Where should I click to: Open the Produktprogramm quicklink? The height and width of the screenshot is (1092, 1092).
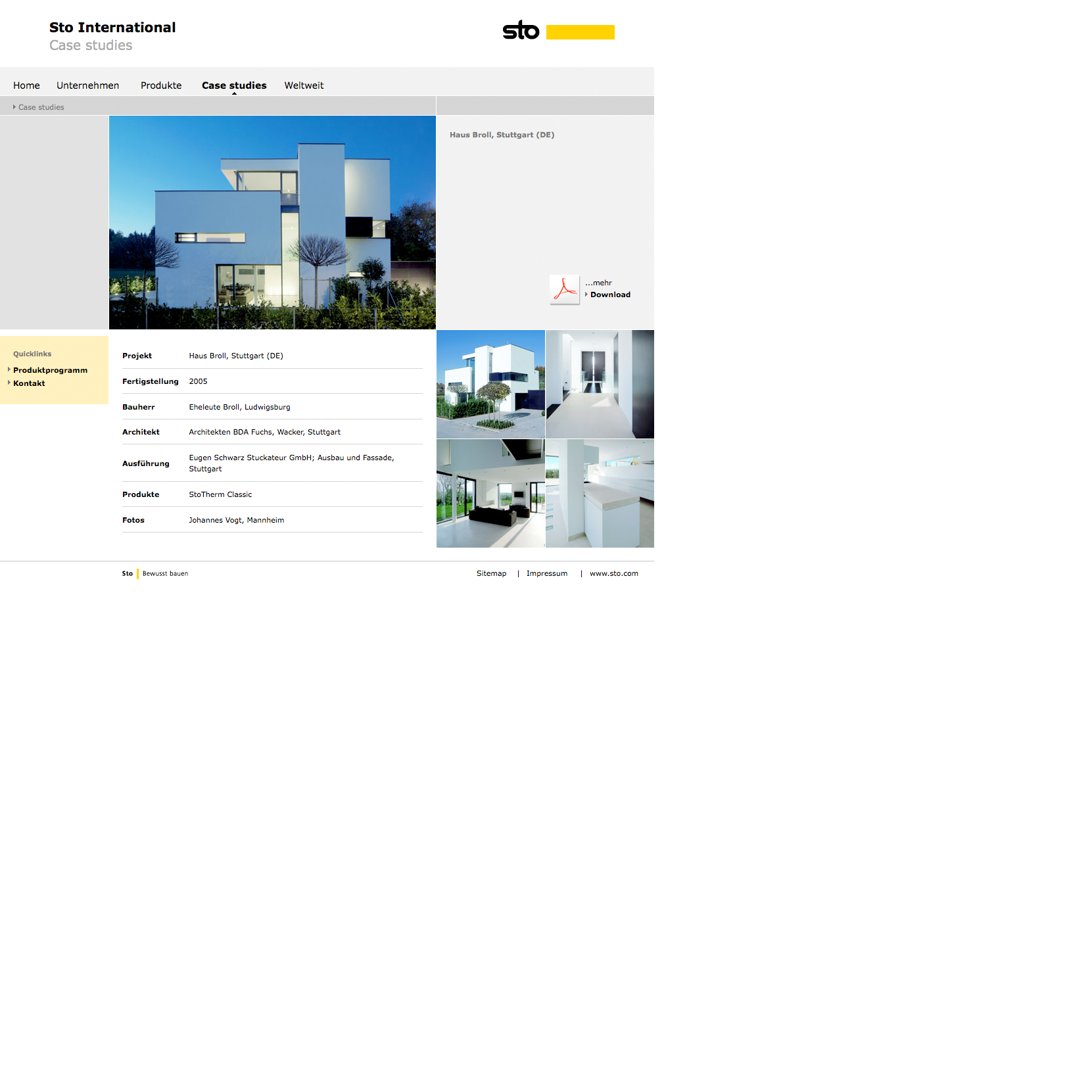coord(50,370)
